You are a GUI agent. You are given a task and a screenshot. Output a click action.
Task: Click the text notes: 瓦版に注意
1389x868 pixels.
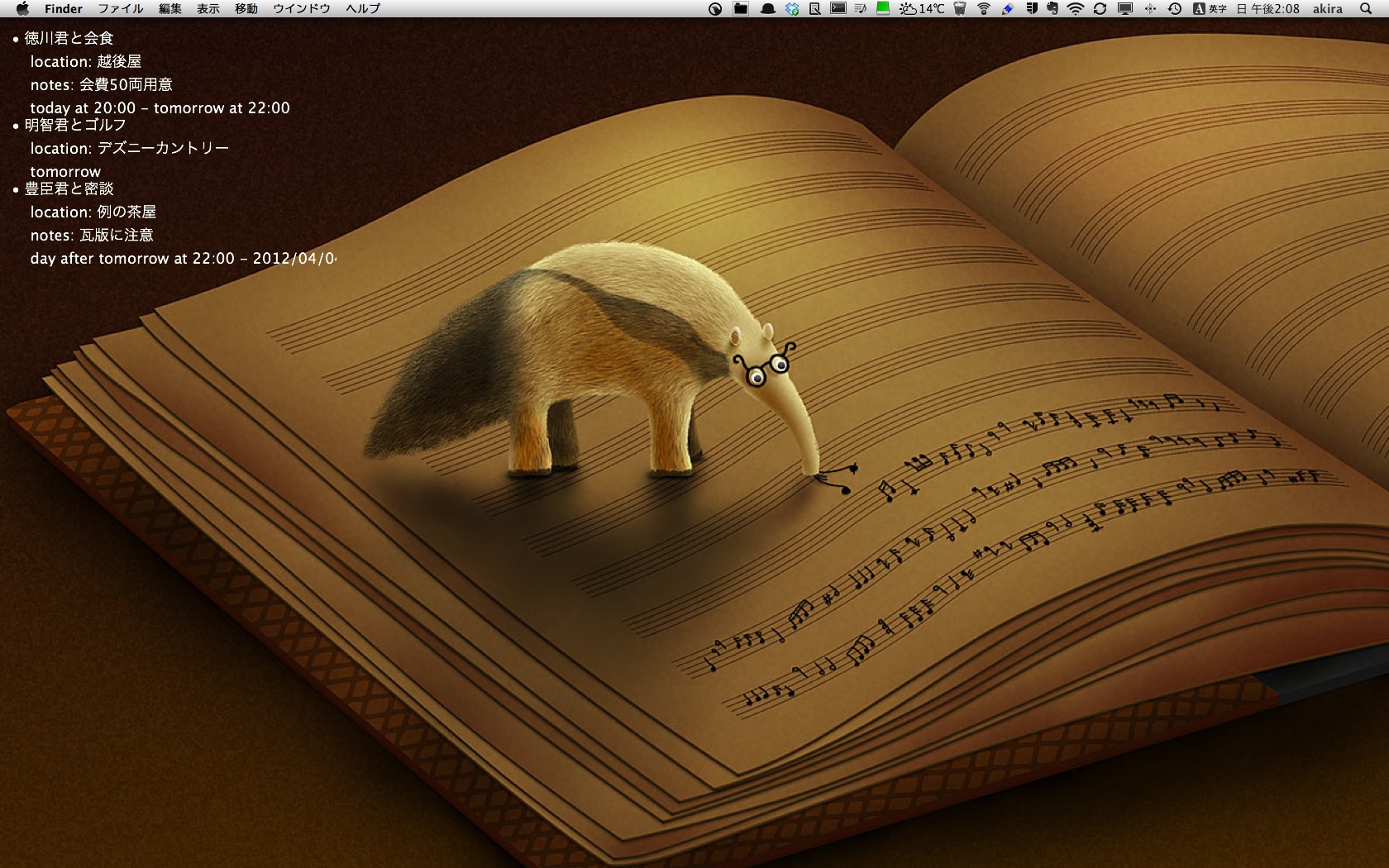[x=92, y=235]
